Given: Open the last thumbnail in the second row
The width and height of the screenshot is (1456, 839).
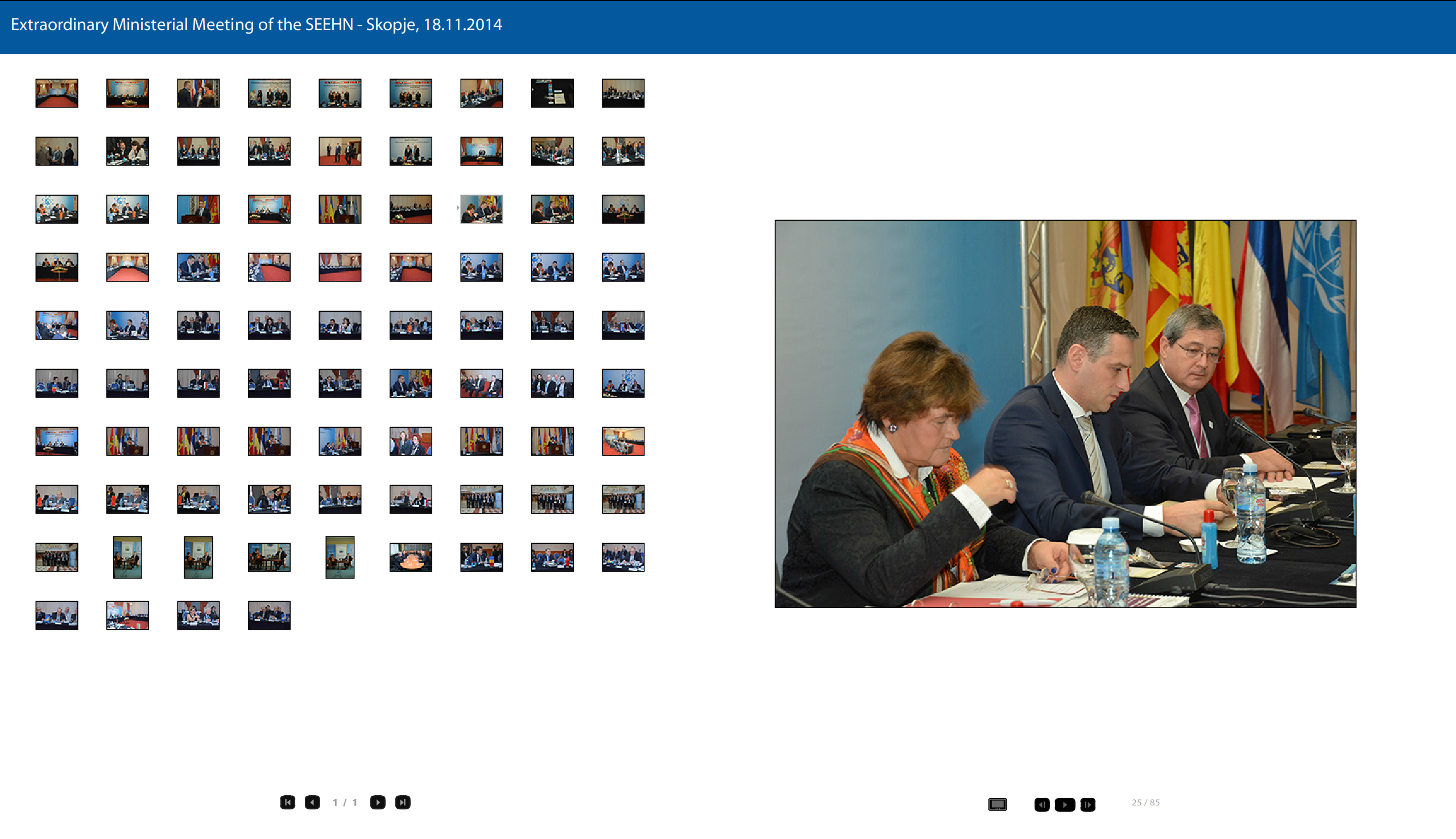Looking at the screenshot, I should click(x=623, y=151).
